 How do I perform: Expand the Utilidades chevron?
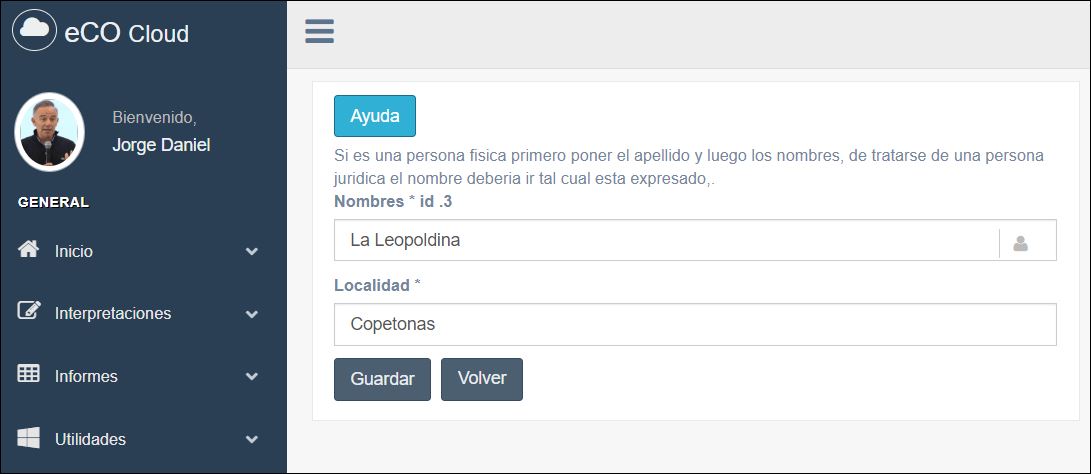(252, 439)
